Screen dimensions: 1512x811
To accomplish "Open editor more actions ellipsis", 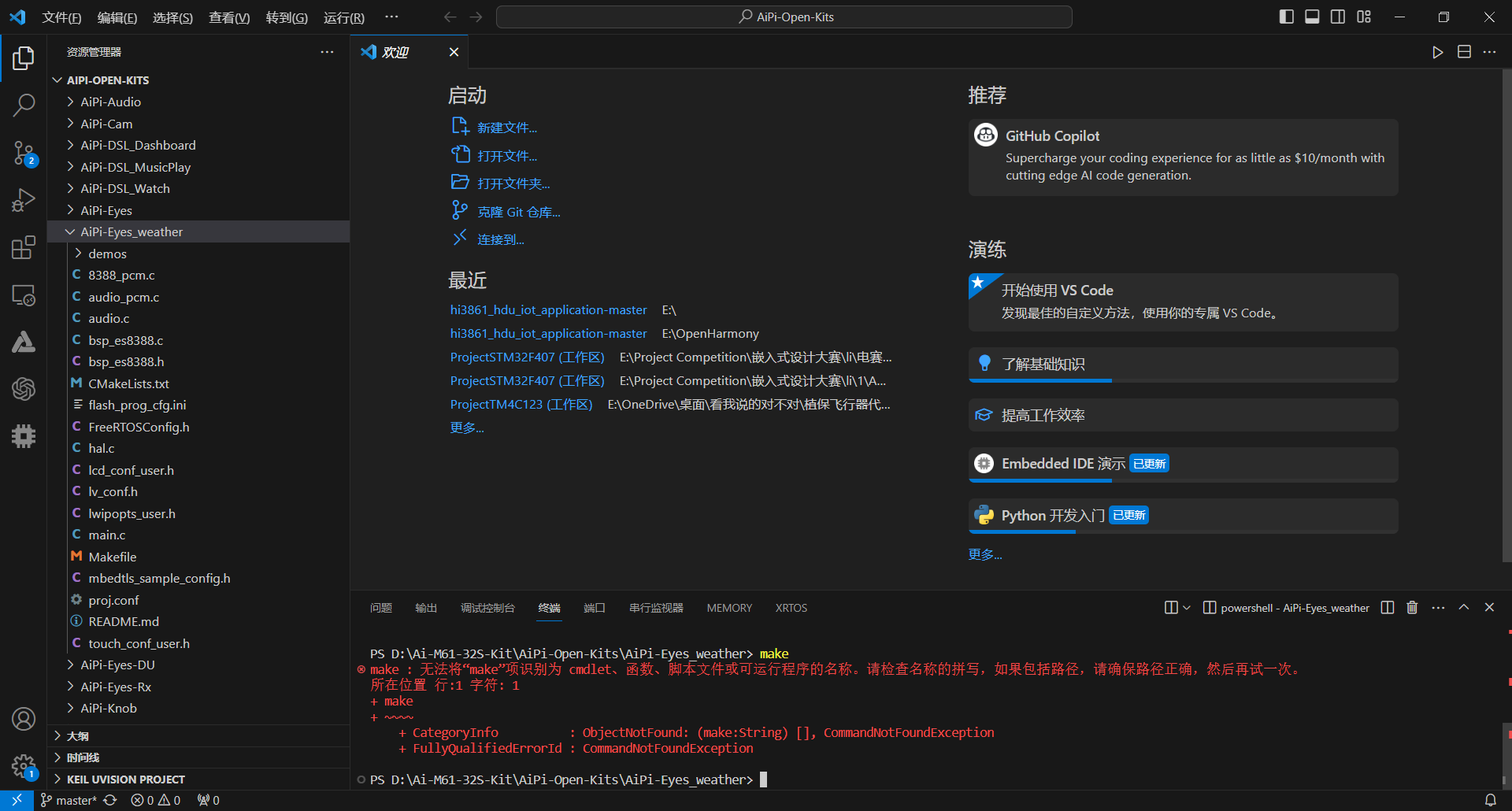I will (x=1489, y=52).
